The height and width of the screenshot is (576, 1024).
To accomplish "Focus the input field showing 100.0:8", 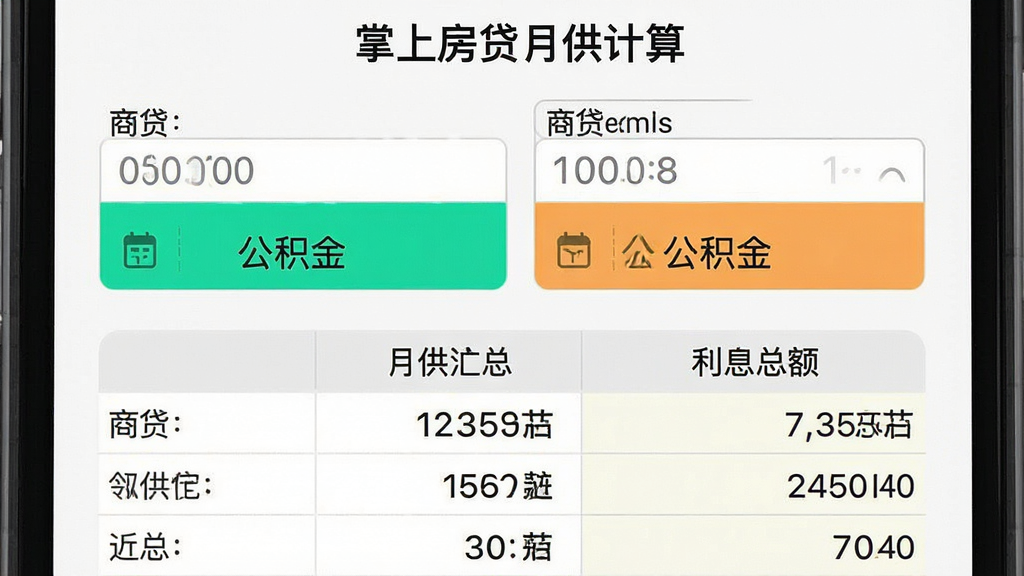I will [x=729, y=171].
